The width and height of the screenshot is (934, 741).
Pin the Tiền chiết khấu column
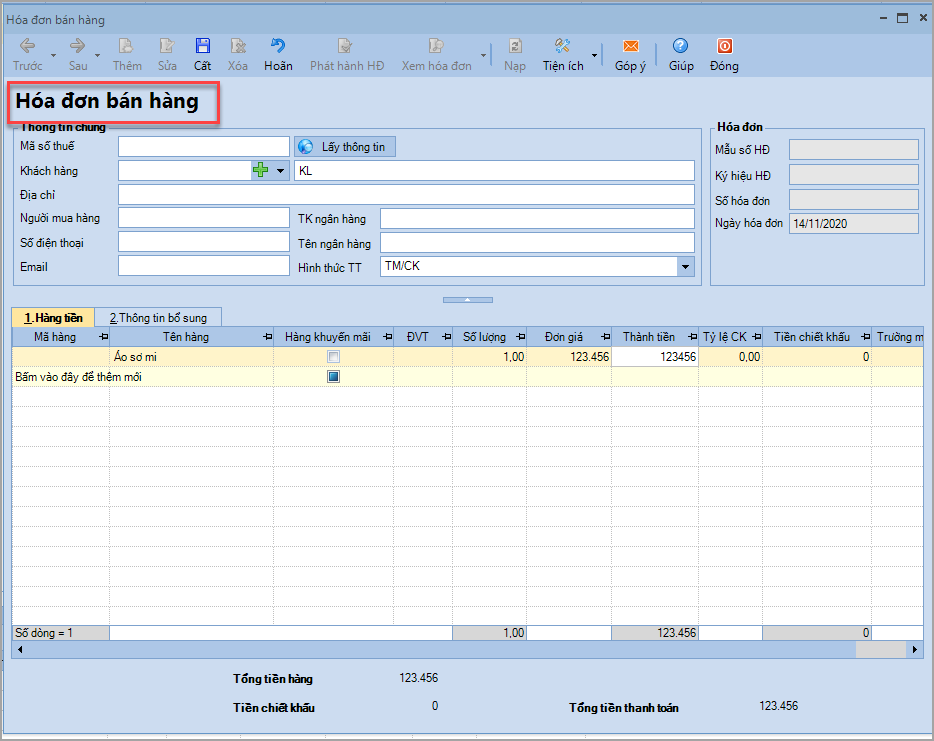tap(865, 337)
